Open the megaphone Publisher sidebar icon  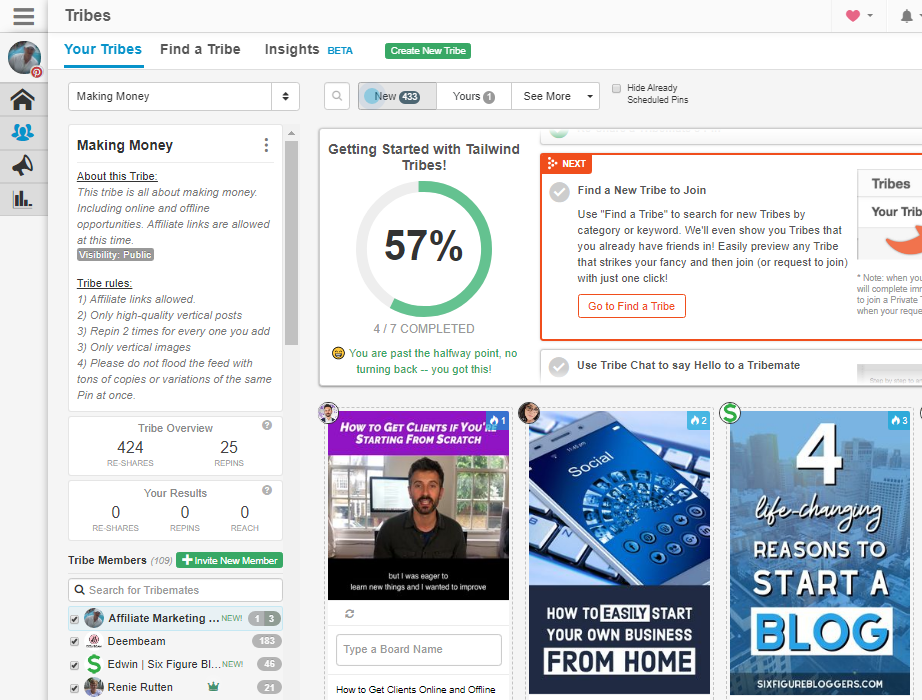click(x=22, y=166)
